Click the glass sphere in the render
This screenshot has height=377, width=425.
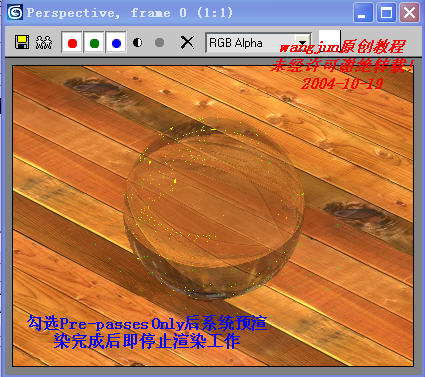pyautogui.click(x=214, y=208)
